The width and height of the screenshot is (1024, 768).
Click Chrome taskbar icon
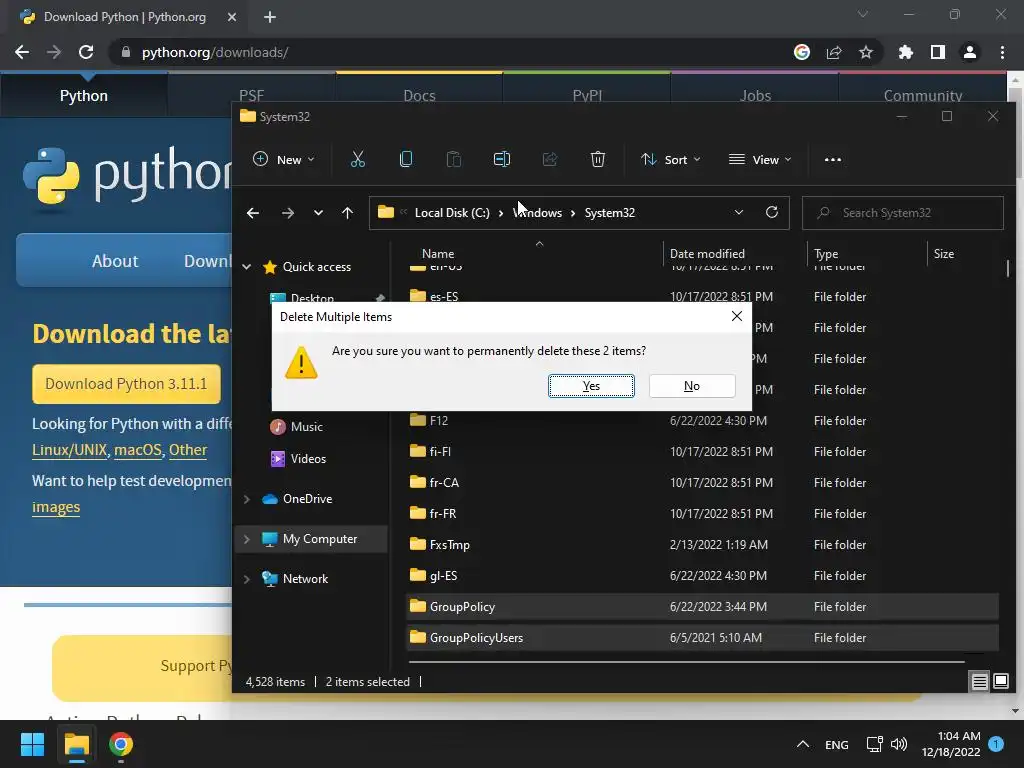click(121, 744)
